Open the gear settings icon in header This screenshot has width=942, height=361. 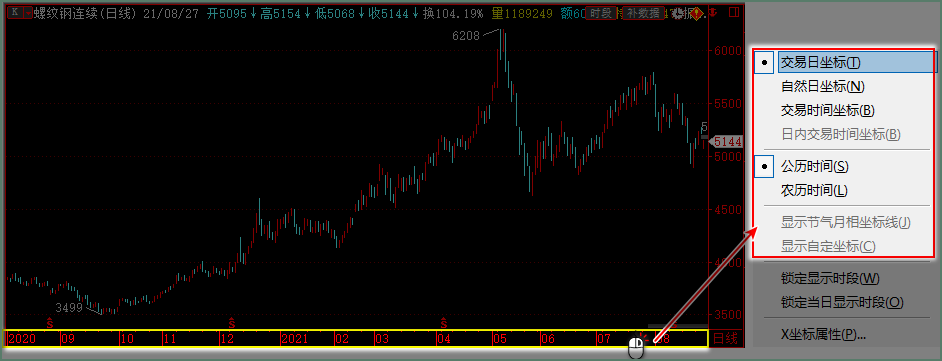[678, 13]
